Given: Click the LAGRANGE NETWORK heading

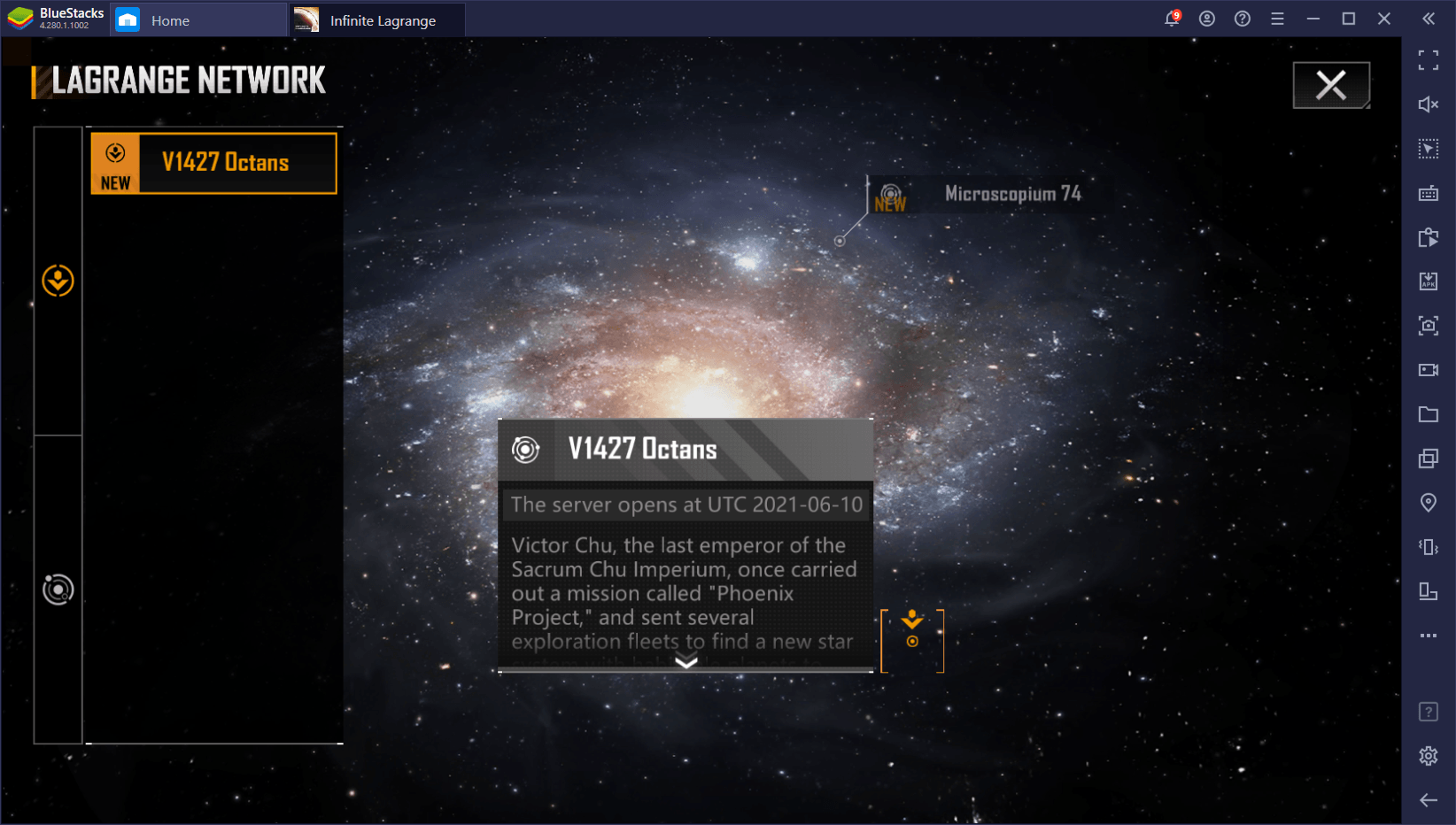Looking at the screenshot, I should [189, 81].
